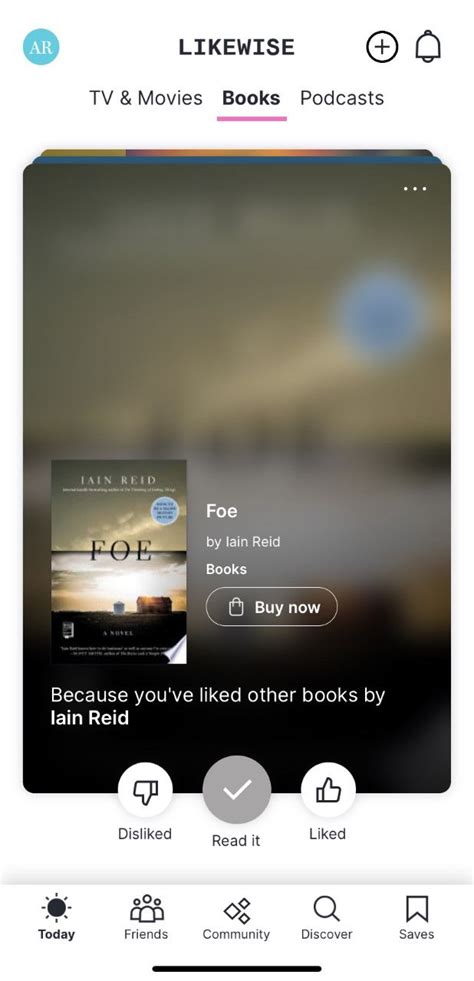Switch to the Podcasts tab

click(342, 98)
